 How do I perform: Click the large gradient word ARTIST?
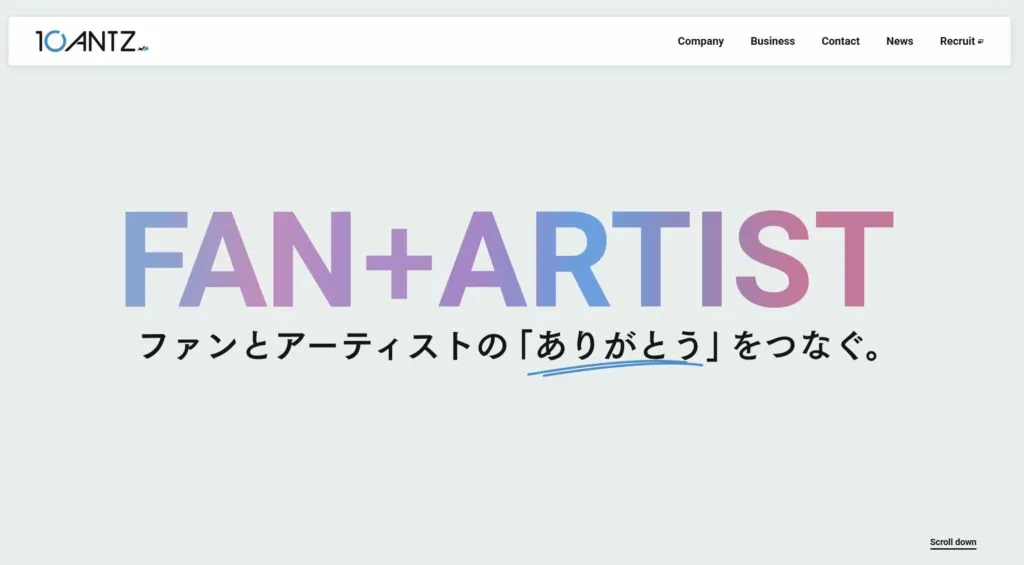point(665,260)
